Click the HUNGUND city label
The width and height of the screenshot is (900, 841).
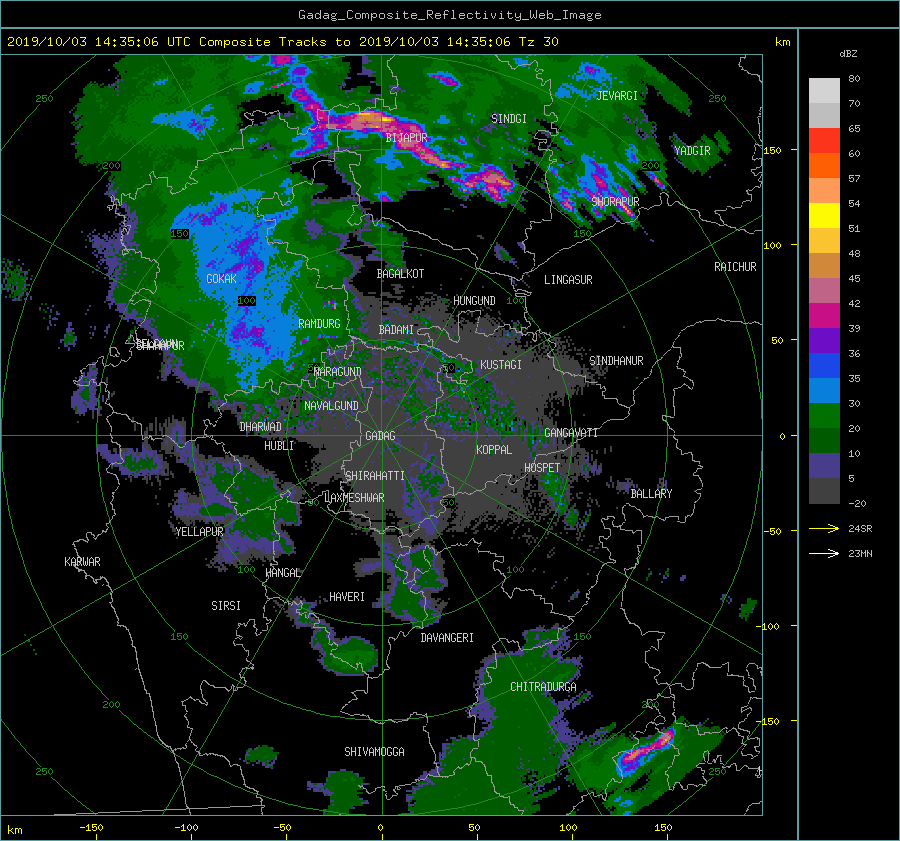click(x=474, y=301)
